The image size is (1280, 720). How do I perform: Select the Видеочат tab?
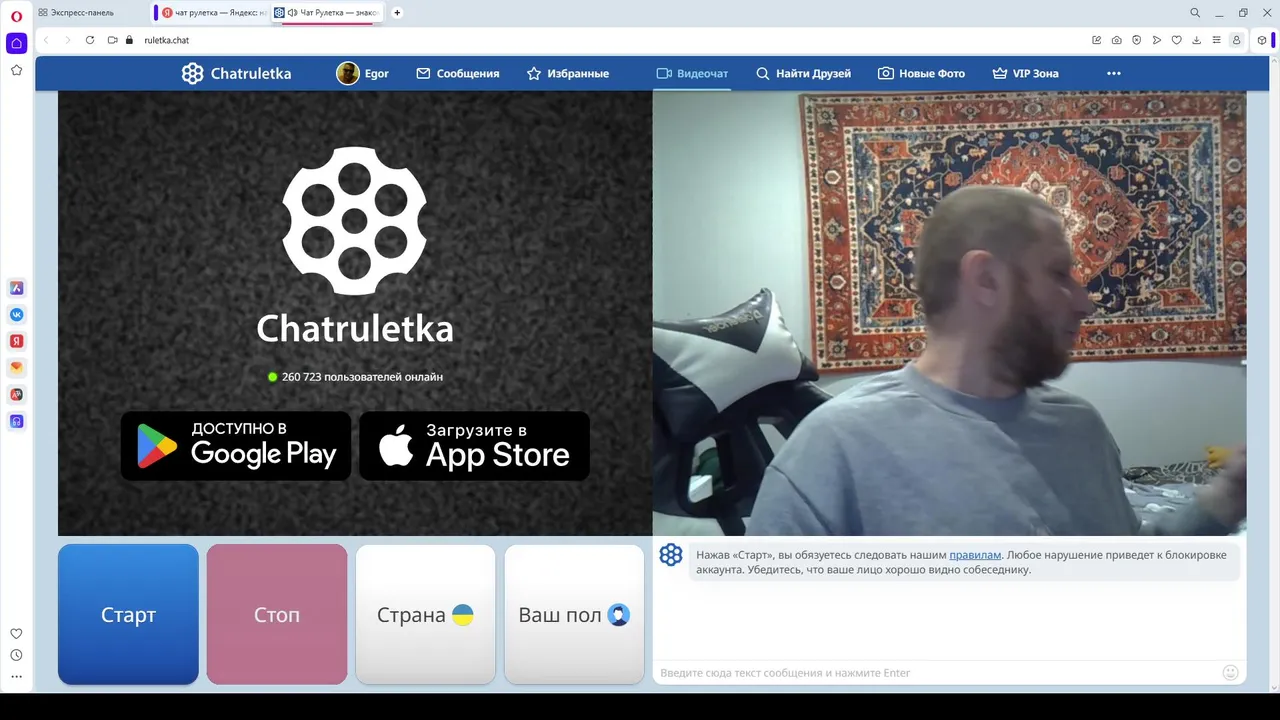692,73
